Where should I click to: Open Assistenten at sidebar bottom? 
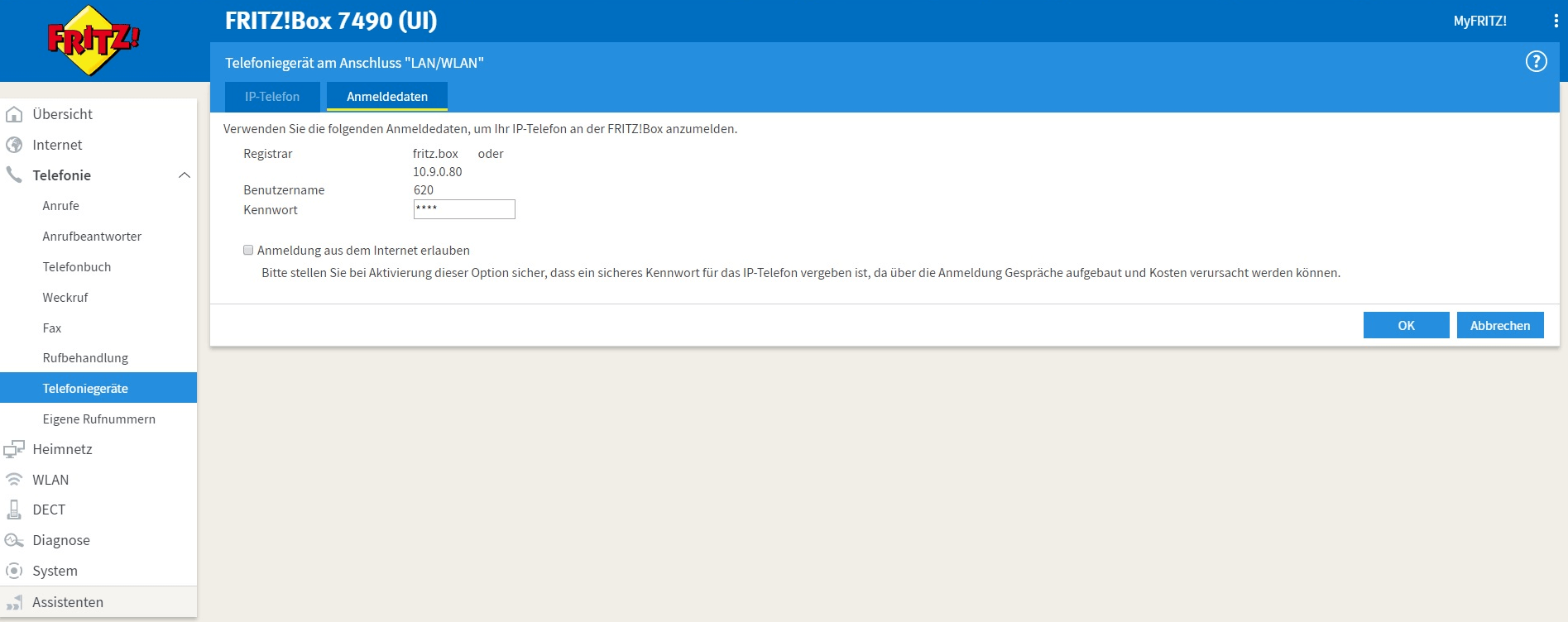point(68,602)
